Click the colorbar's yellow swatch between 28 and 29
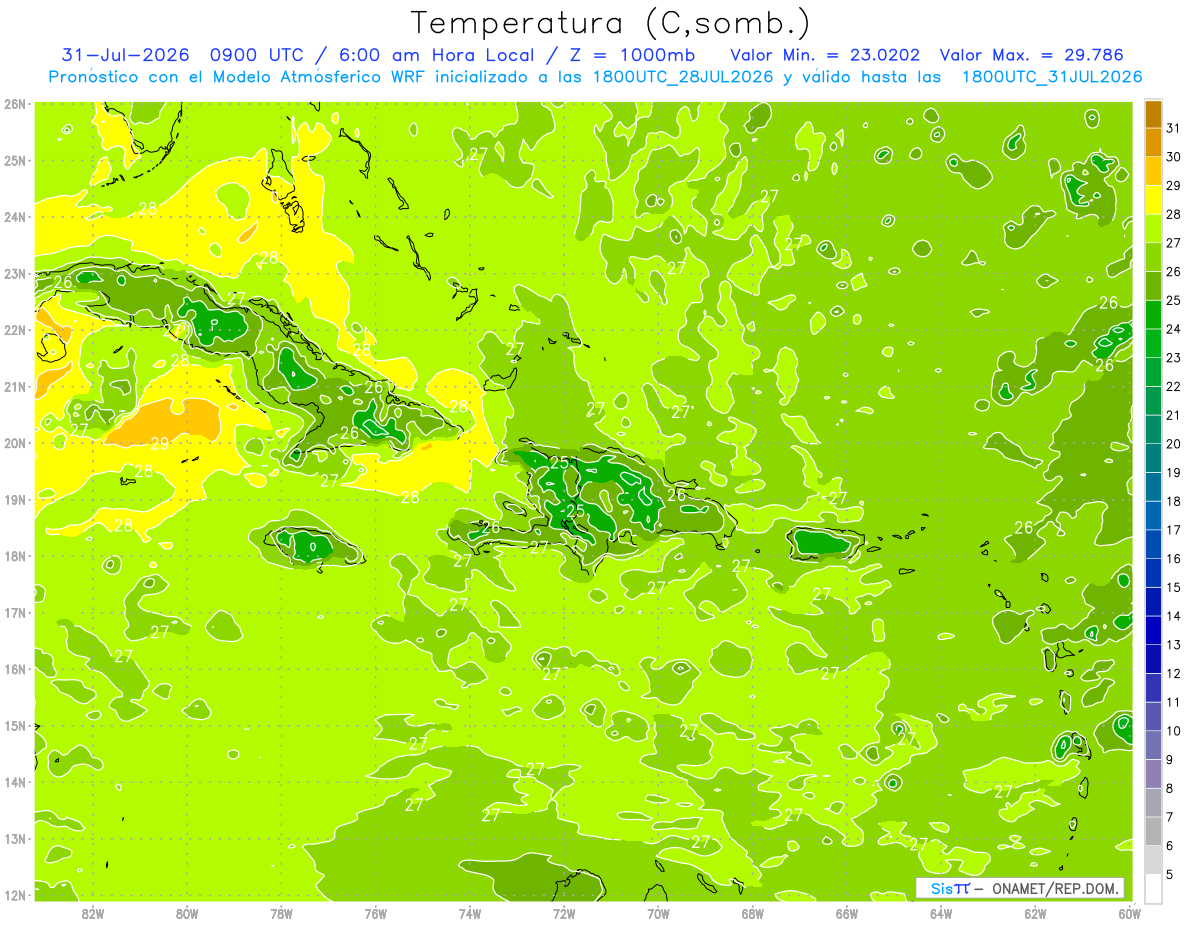Image resolution: width=1200 pixels, height=927 pixels. pyautogui.click(x=1153, y=199)
